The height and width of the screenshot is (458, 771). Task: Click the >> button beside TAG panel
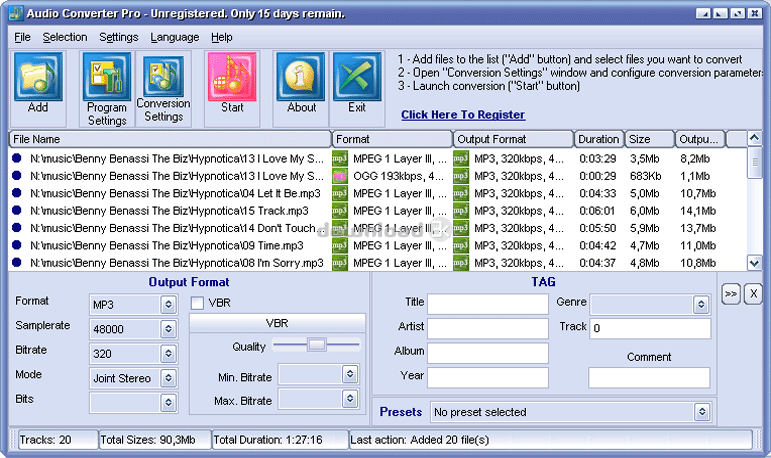731,294
